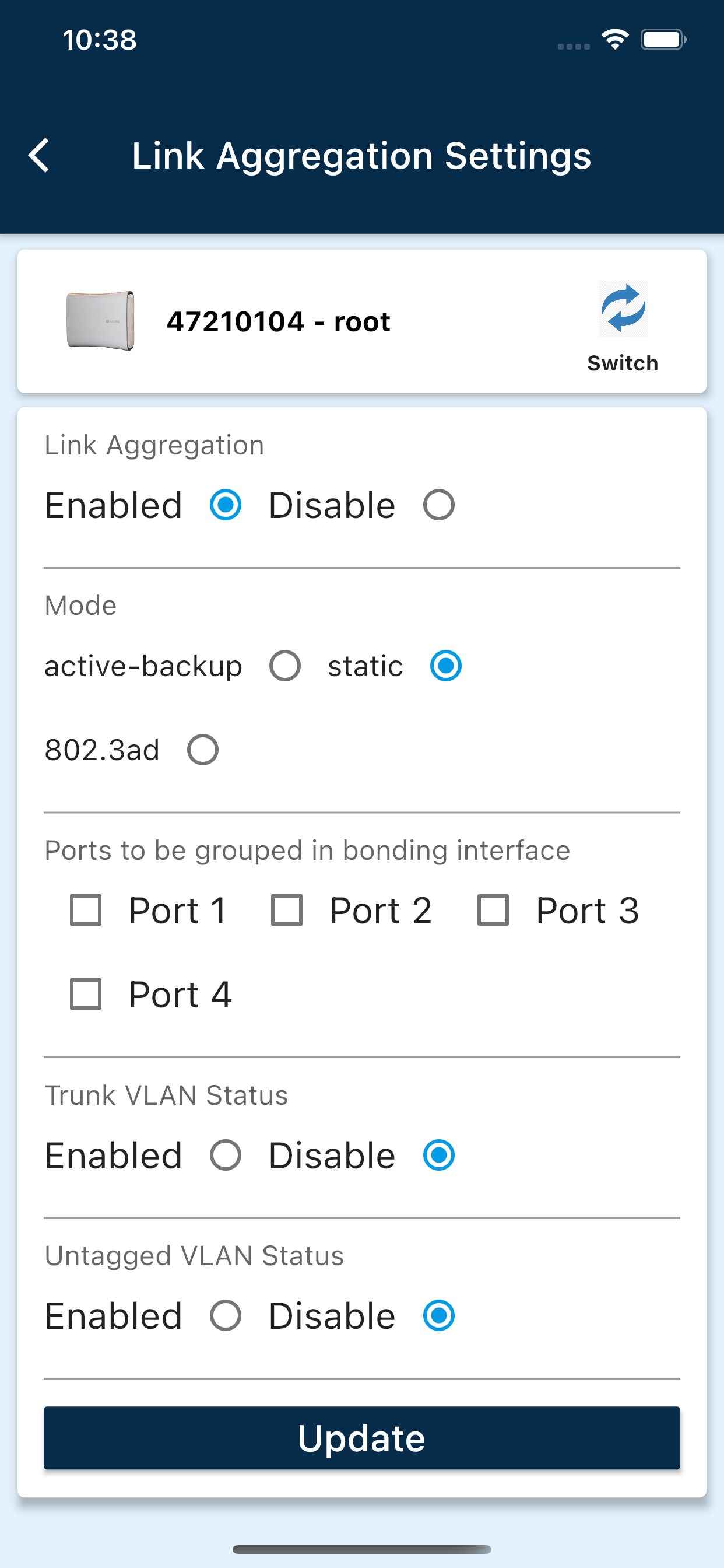This screenshot has height=1568, width=724.
Task: Check the Port 1 checkbox
Action: tap(86, 911)
